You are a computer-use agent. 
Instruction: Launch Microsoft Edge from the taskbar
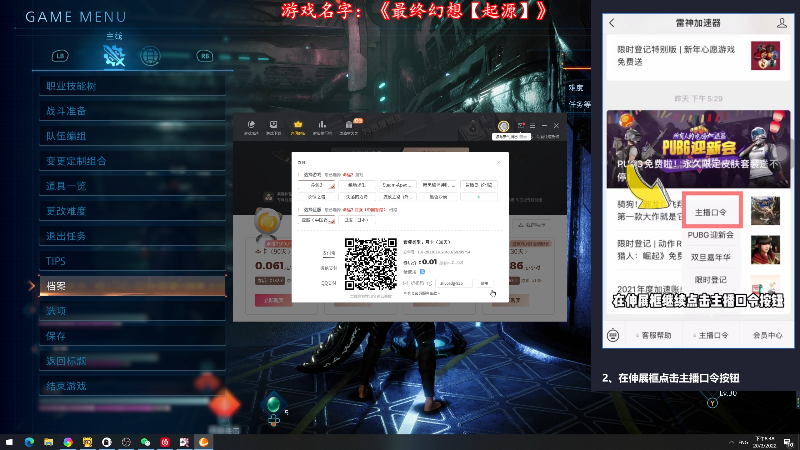(29, 442)
